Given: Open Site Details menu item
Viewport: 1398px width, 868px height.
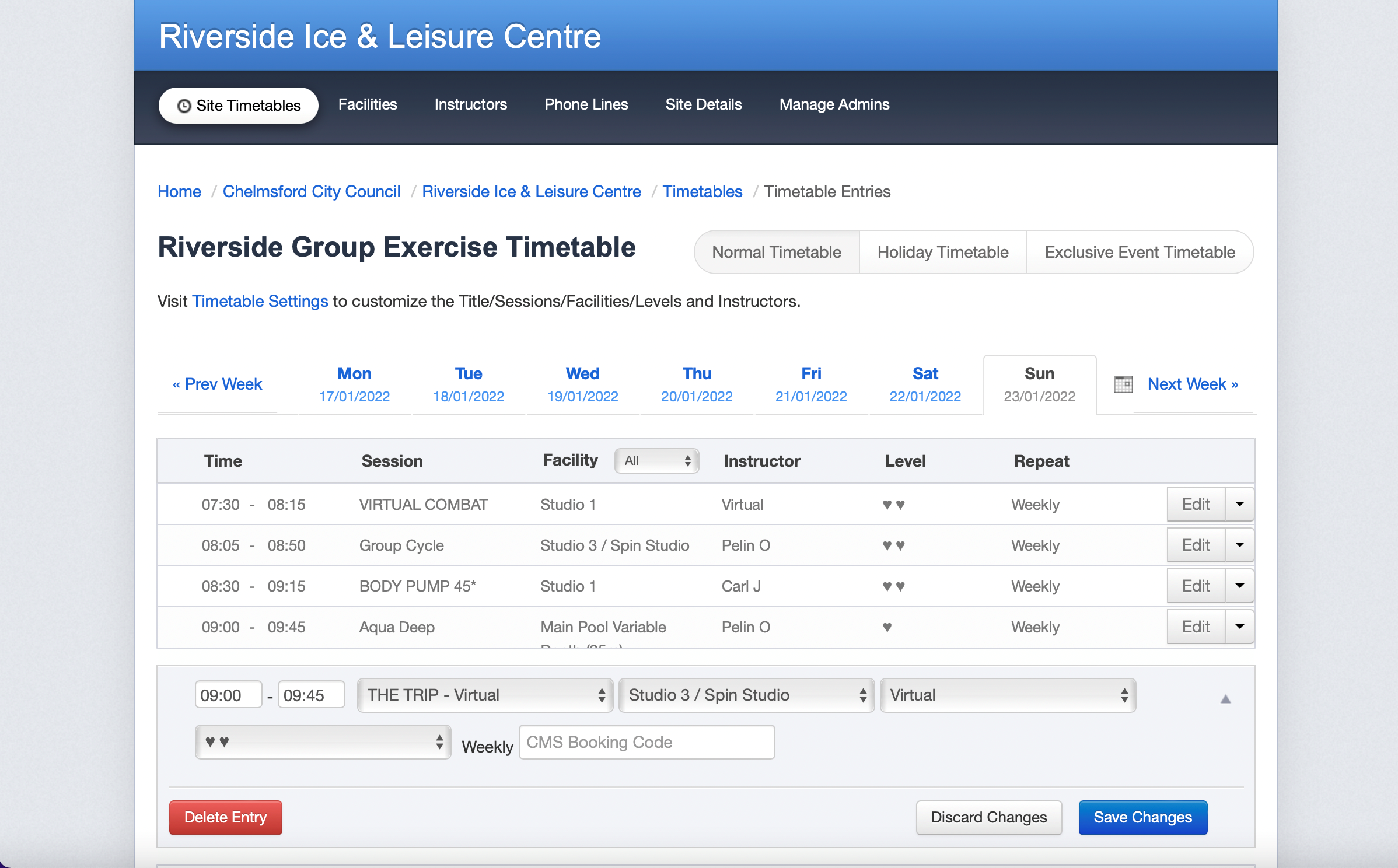Looking at the screenshot, I should click(704, 104).
